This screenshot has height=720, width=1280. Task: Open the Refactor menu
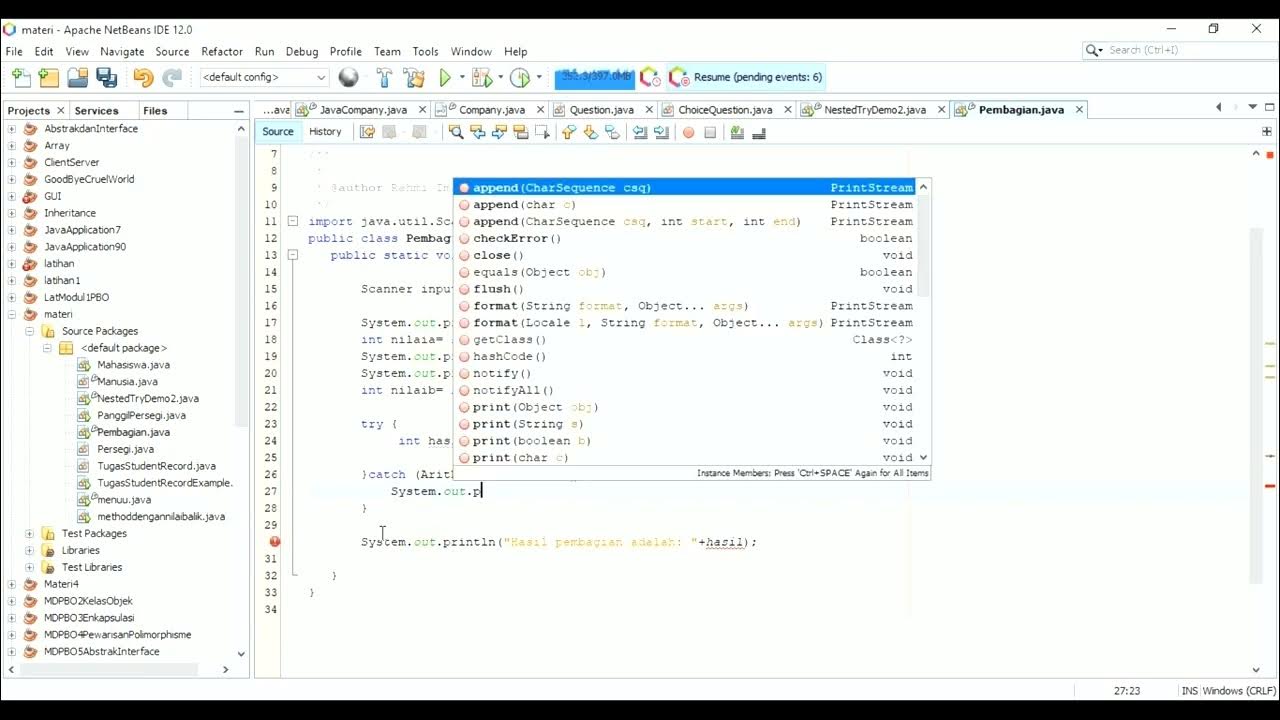pos(222,51)
